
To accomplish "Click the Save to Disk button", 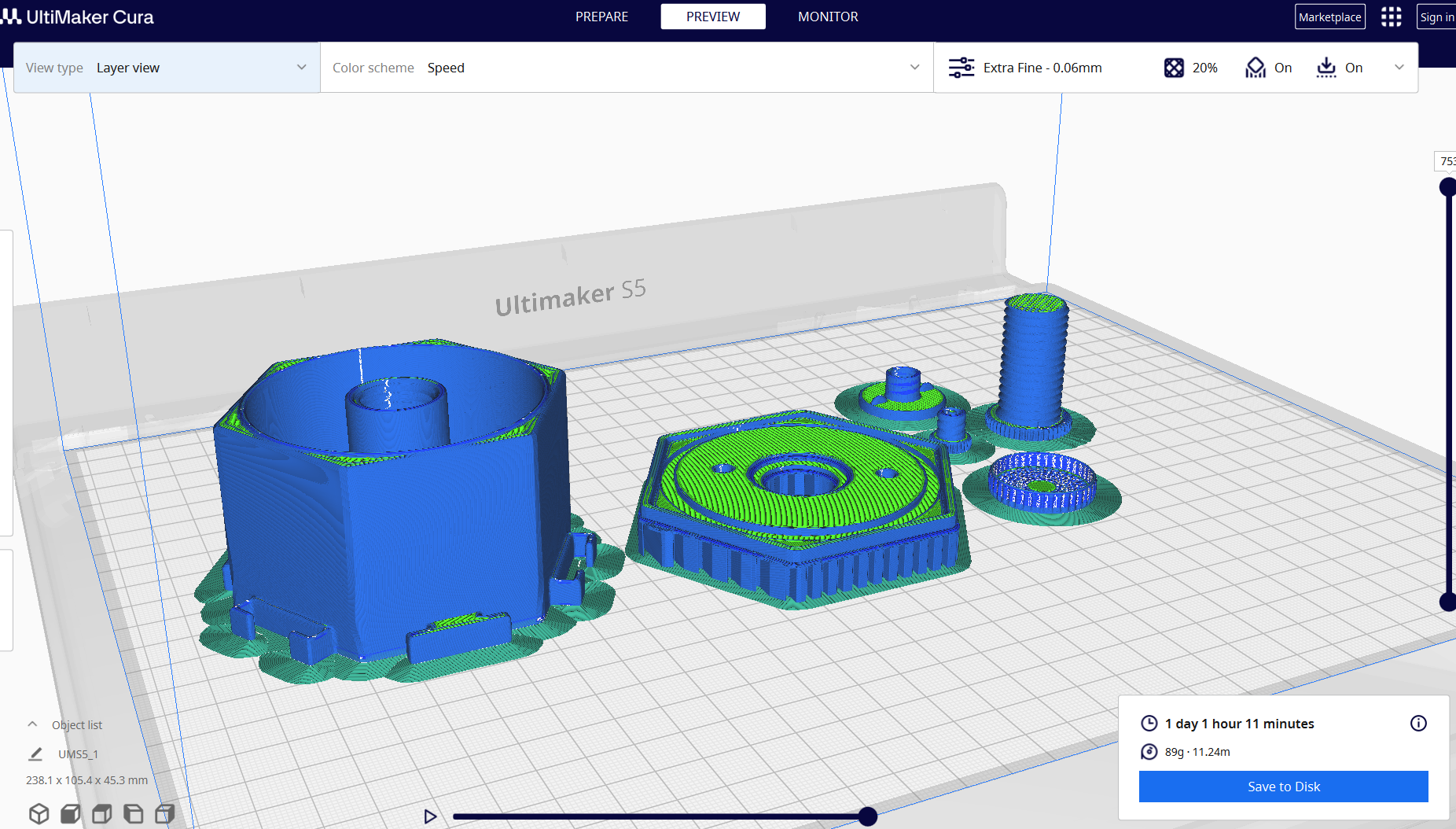I will [1283, 787].
